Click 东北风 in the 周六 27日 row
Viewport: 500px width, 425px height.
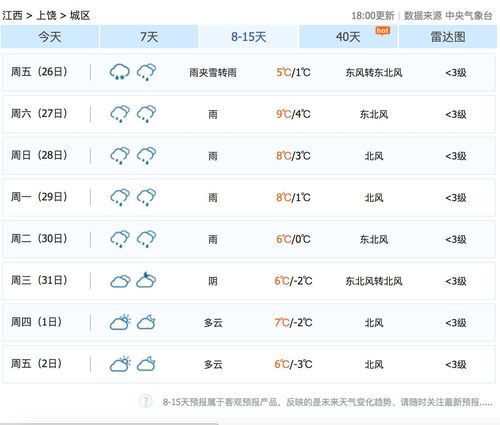[x=374, y=114]
